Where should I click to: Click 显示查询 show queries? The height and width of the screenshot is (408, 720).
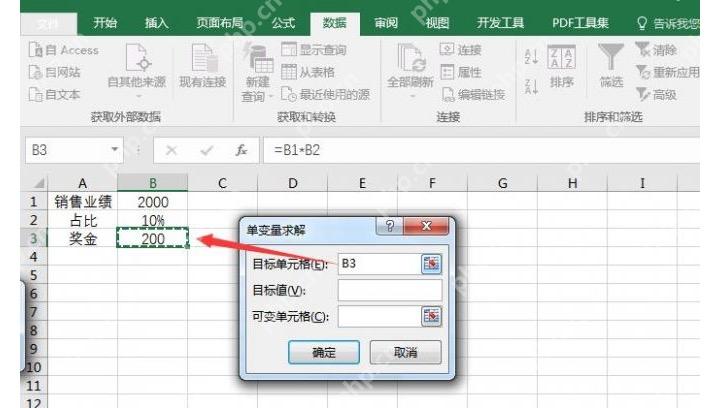[x=314, y=50]
